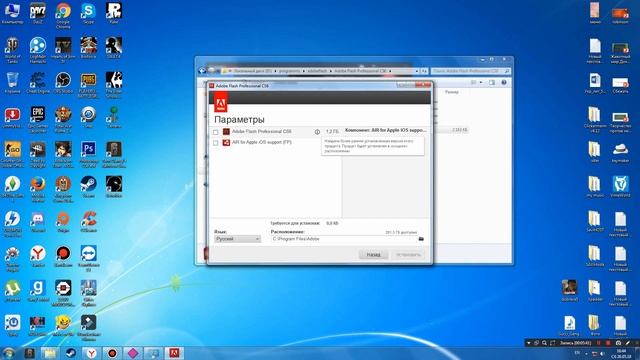Click the Adobe installer taskbar button
The width and height of the screenshot is (640, 360).
click(174, 353)
